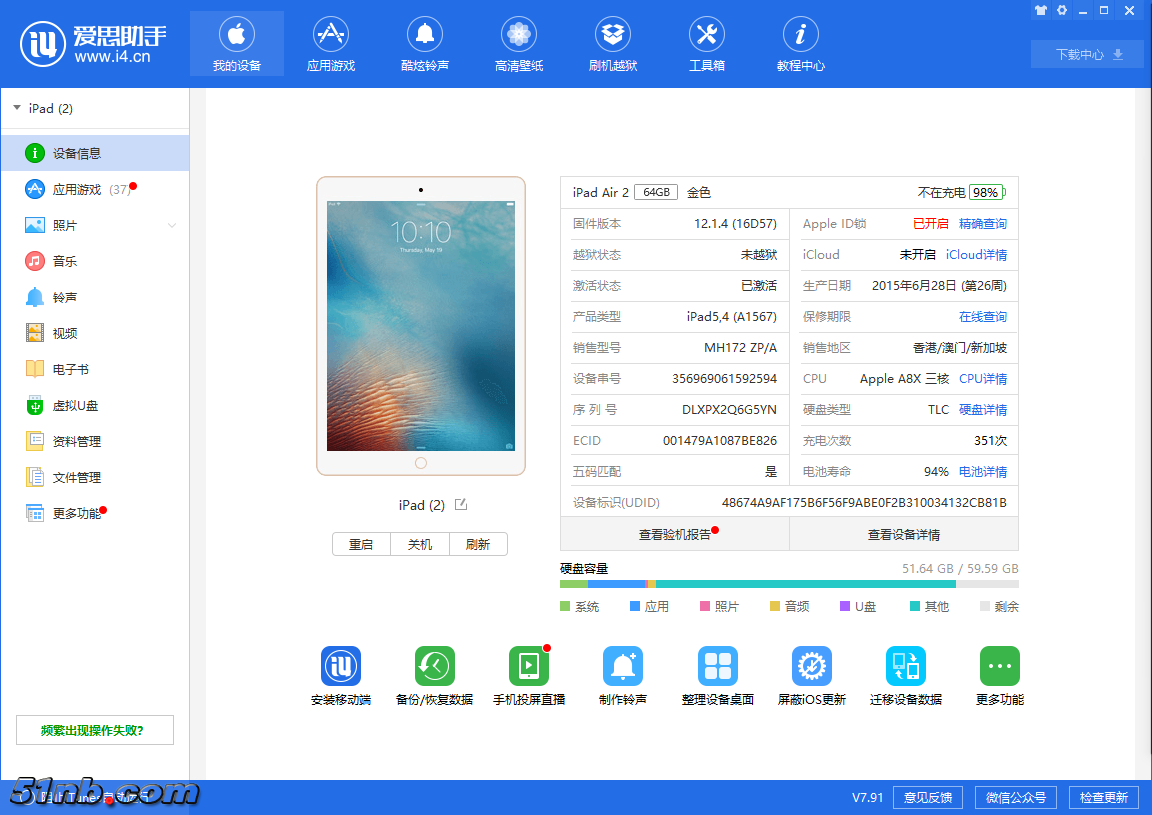
Task: Go to the 工具箱 toolbox tab
Action: [707, 45]
